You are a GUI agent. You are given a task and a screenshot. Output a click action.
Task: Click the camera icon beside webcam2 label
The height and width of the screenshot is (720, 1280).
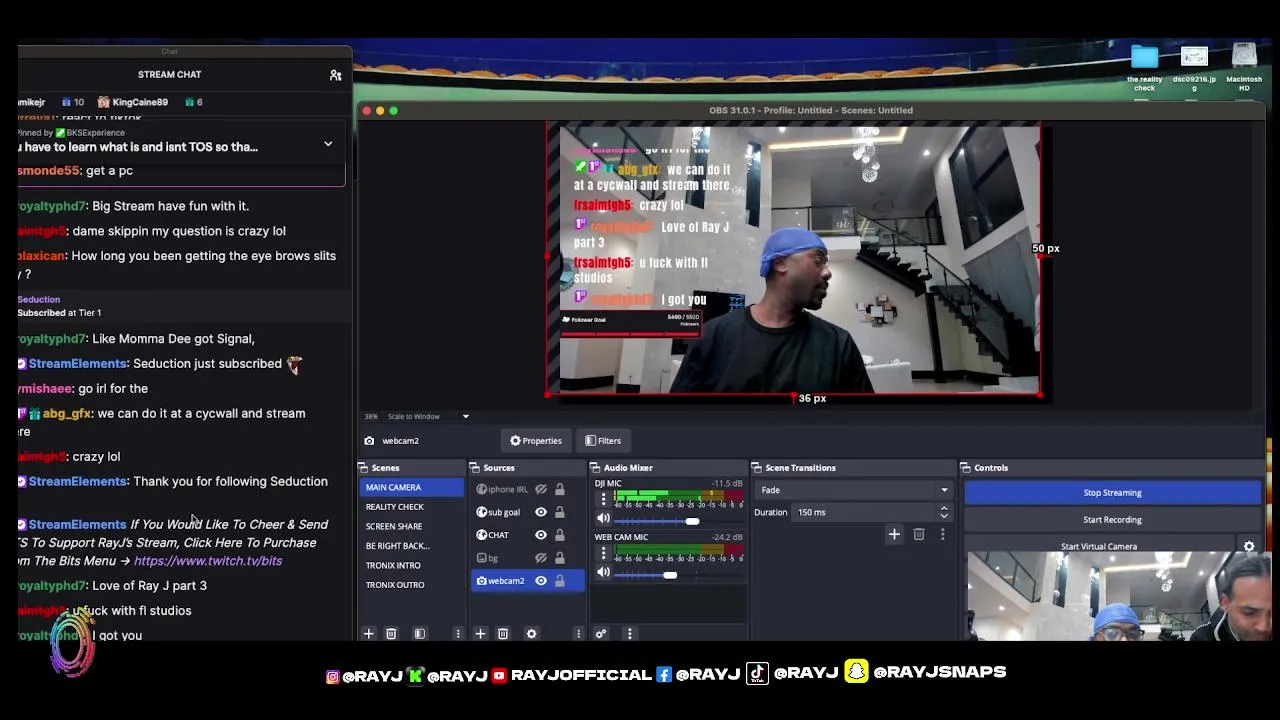click(x=369, y=441)
